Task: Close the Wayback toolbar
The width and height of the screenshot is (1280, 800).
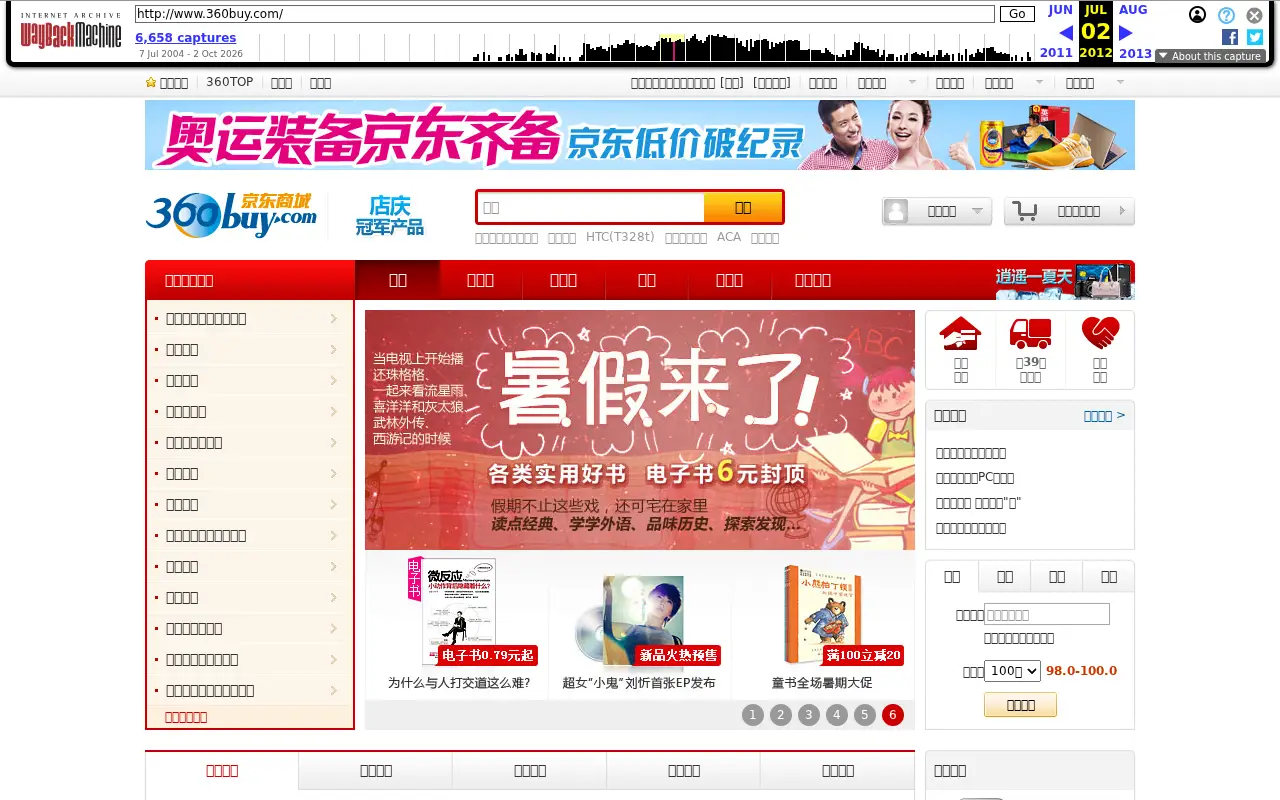Action: click(x=1254, y=15)
